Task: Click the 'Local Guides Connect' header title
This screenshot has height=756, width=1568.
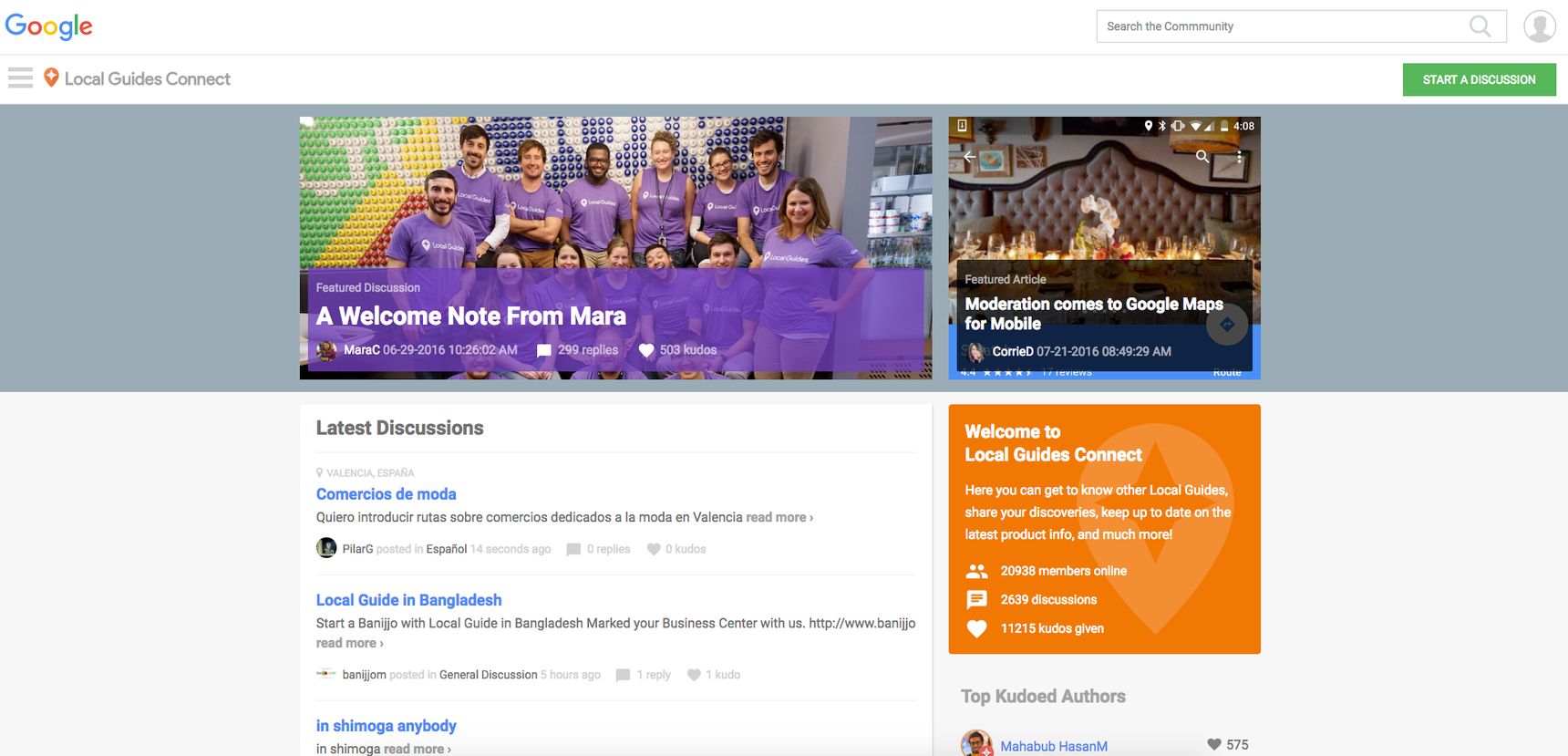Action: pos(148,78)
